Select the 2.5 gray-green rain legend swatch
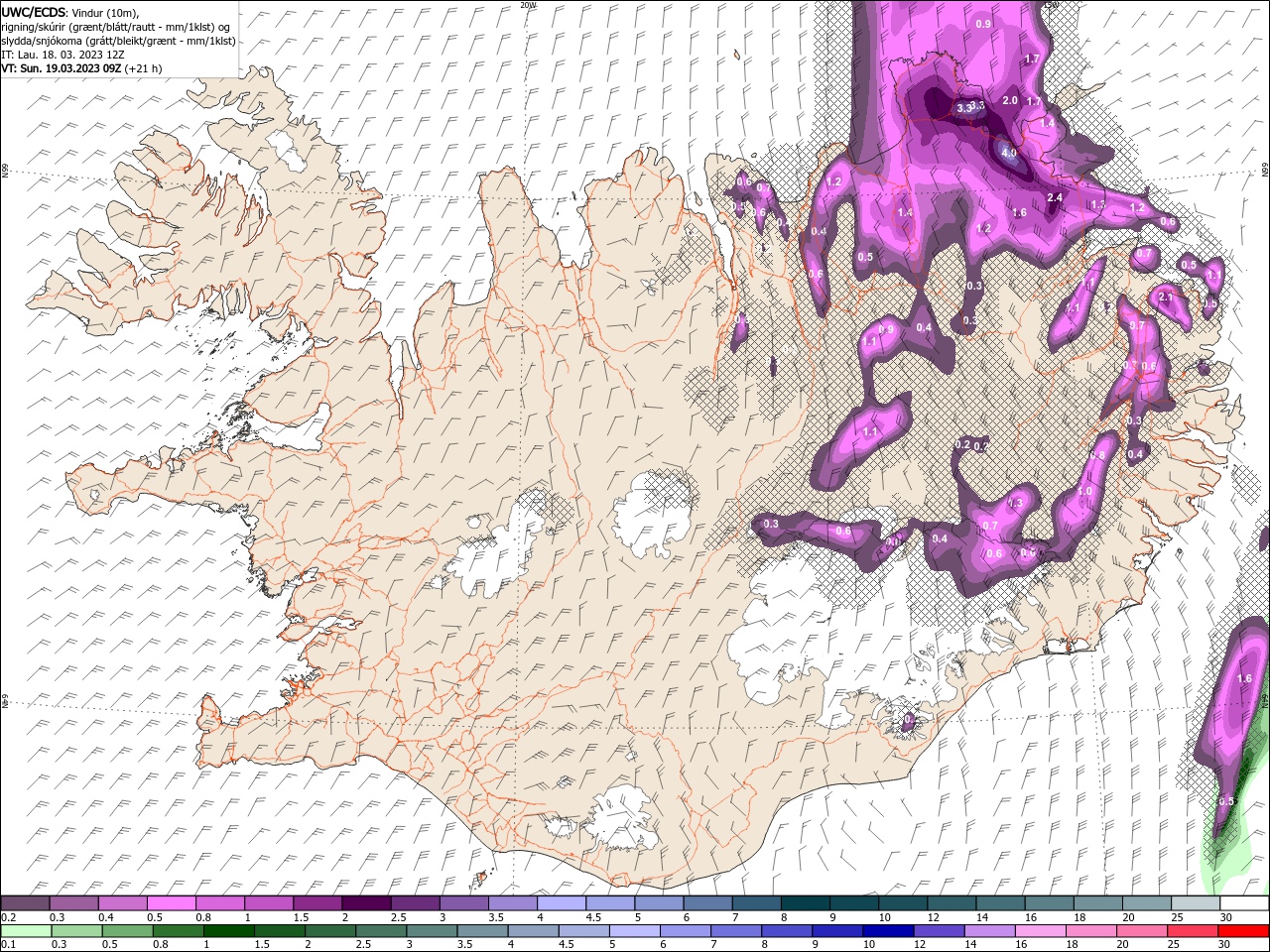The height and width of the screenshot is (952, 1270). [381, 931]
